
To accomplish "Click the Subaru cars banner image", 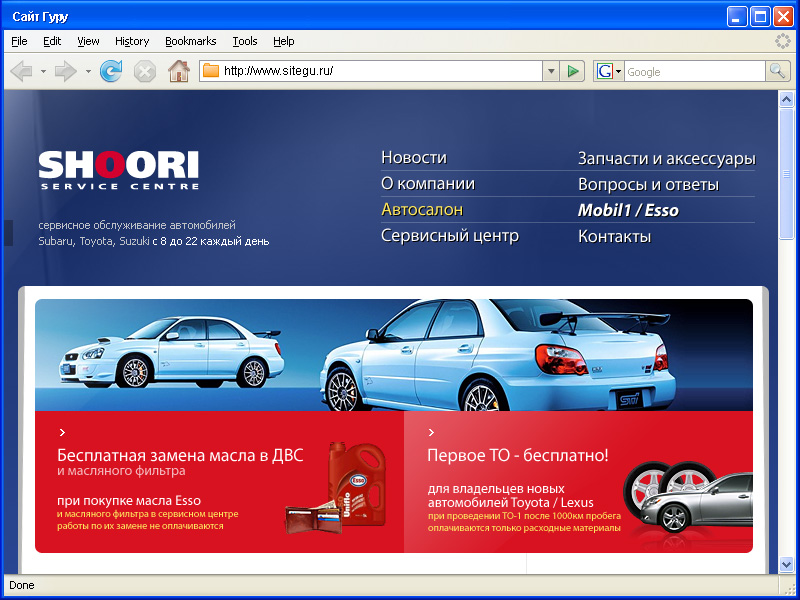I will point(394,355).
